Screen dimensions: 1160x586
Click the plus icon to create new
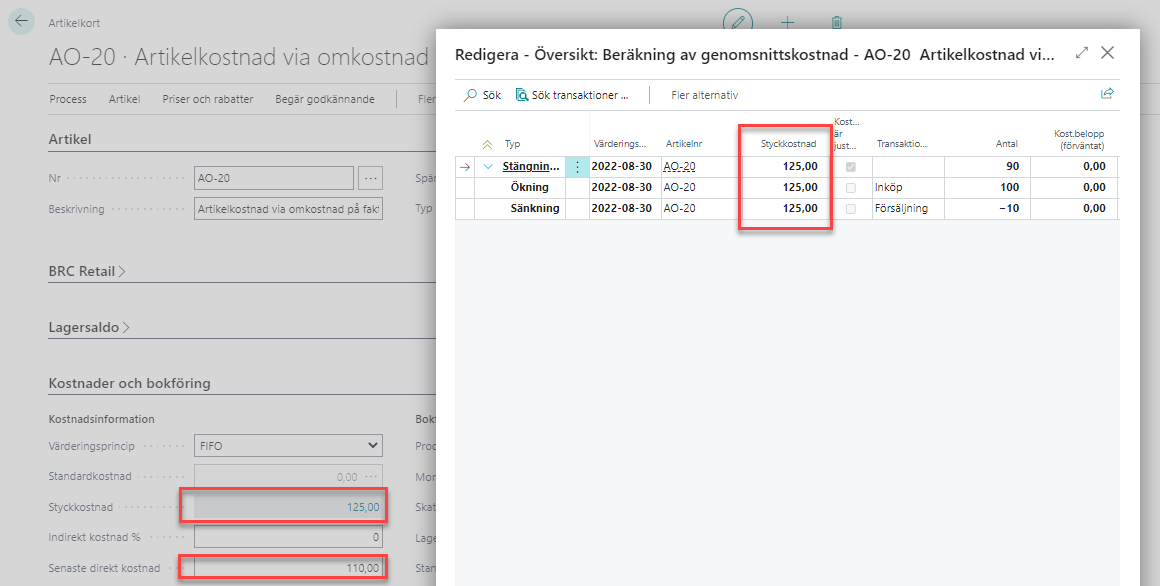(788, 21)
